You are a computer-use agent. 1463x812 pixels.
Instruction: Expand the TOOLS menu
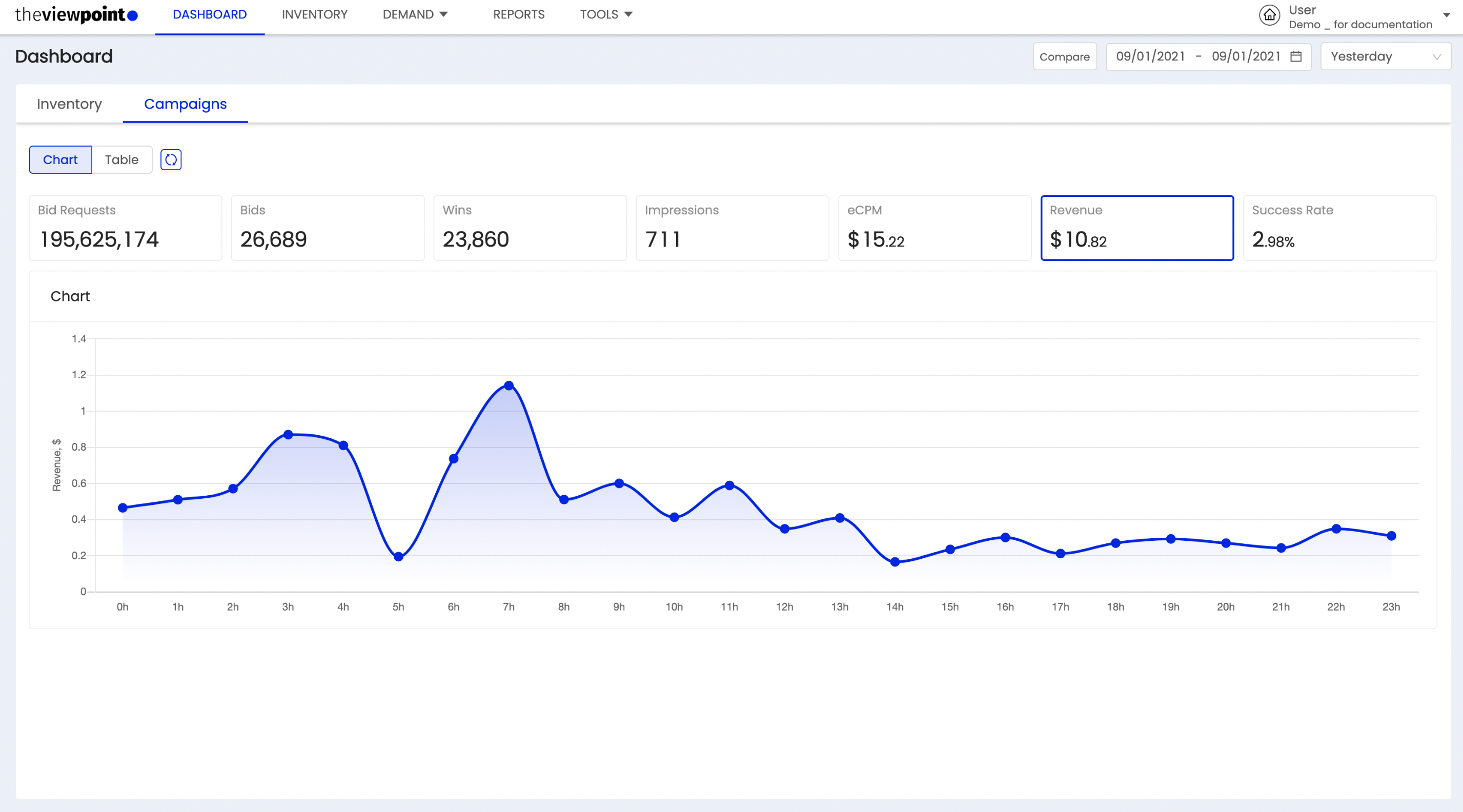[606, 15]
